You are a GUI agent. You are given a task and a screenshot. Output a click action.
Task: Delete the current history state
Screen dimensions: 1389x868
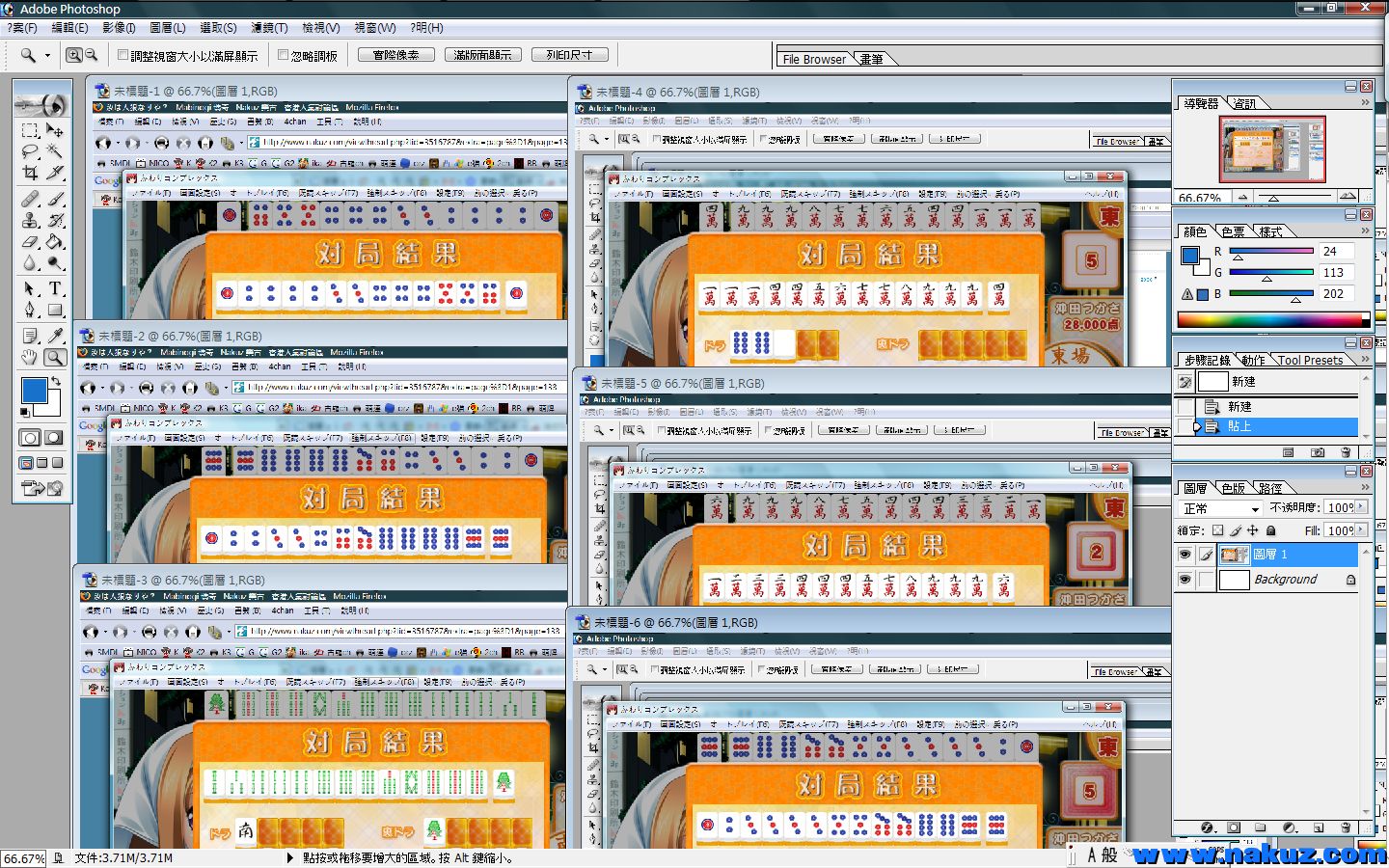coord(1346,452)
